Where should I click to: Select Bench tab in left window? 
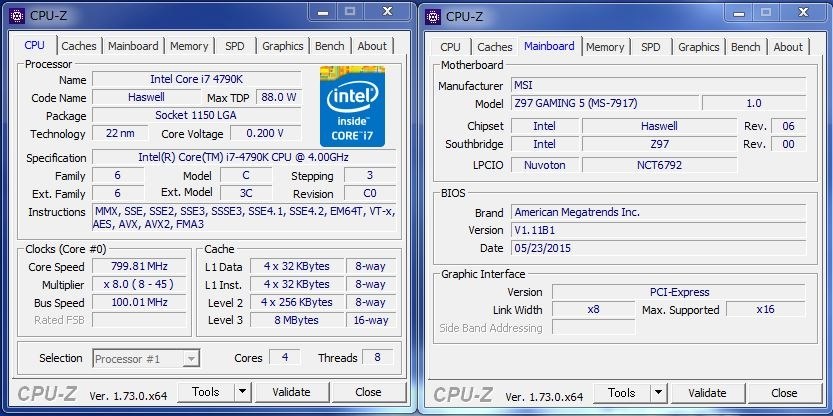click(x=329, y=46)
